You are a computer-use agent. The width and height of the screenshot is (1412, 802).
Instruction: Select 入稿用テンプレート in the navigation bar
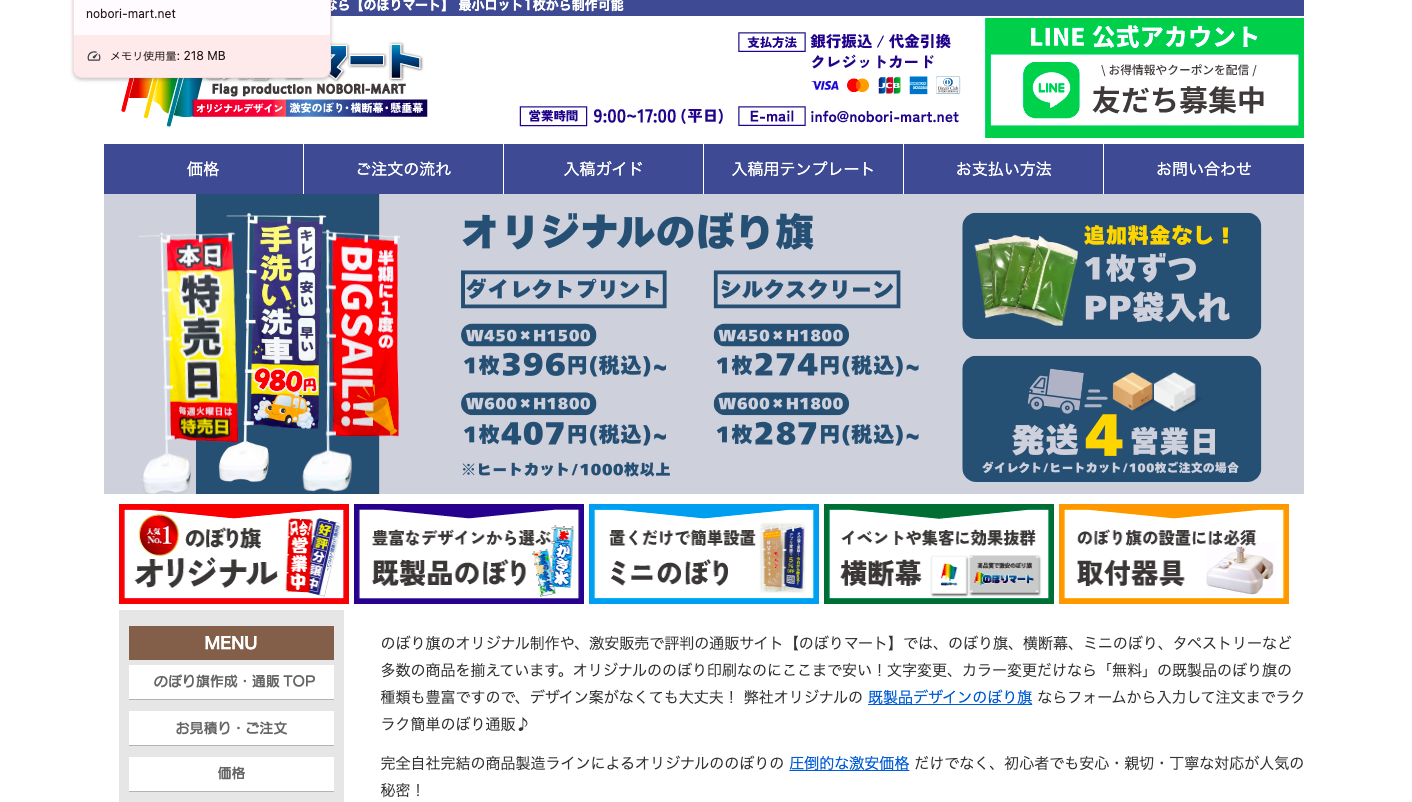coord(803,169)
